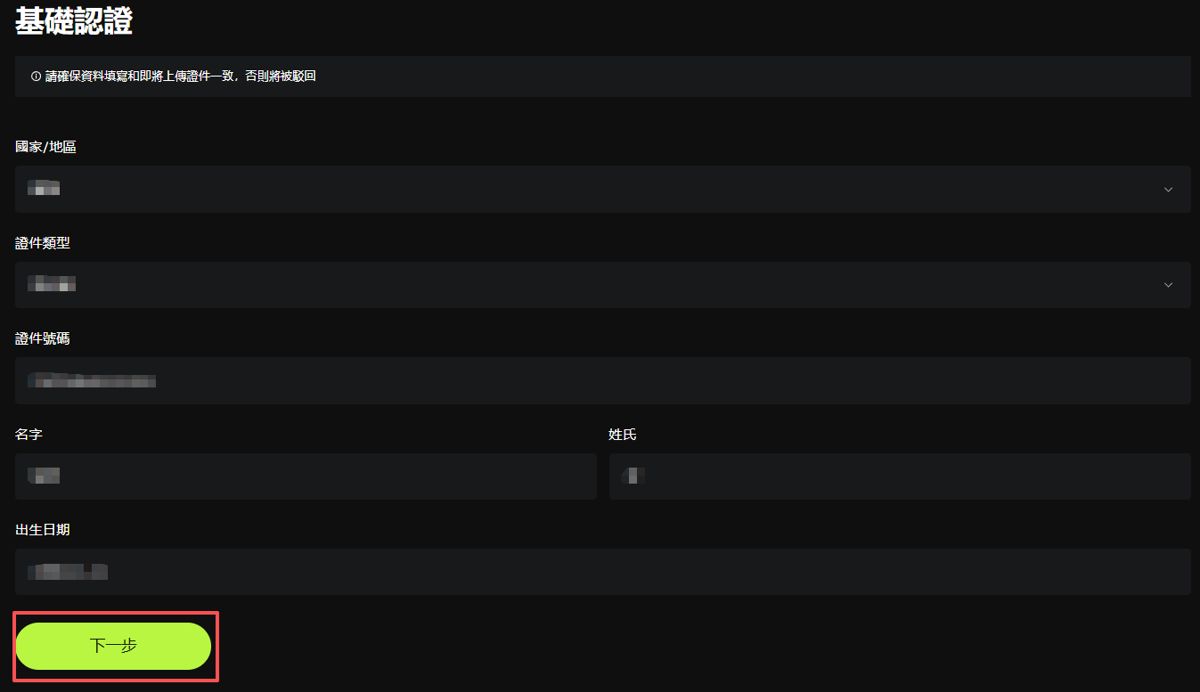
Task: Click the chevron arrow of 國家/地區 dropdown
Action: tap(1168, 189)
